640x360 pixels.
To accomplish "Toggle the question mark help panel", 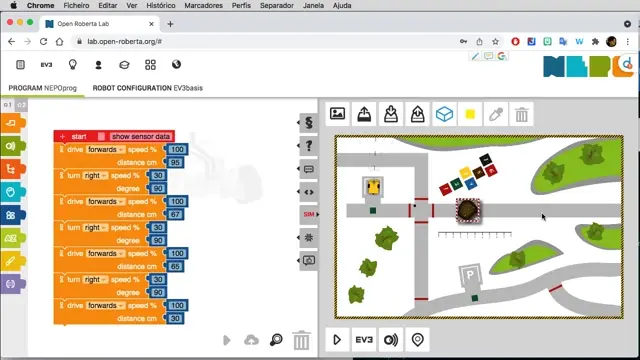I will point(309,145).
